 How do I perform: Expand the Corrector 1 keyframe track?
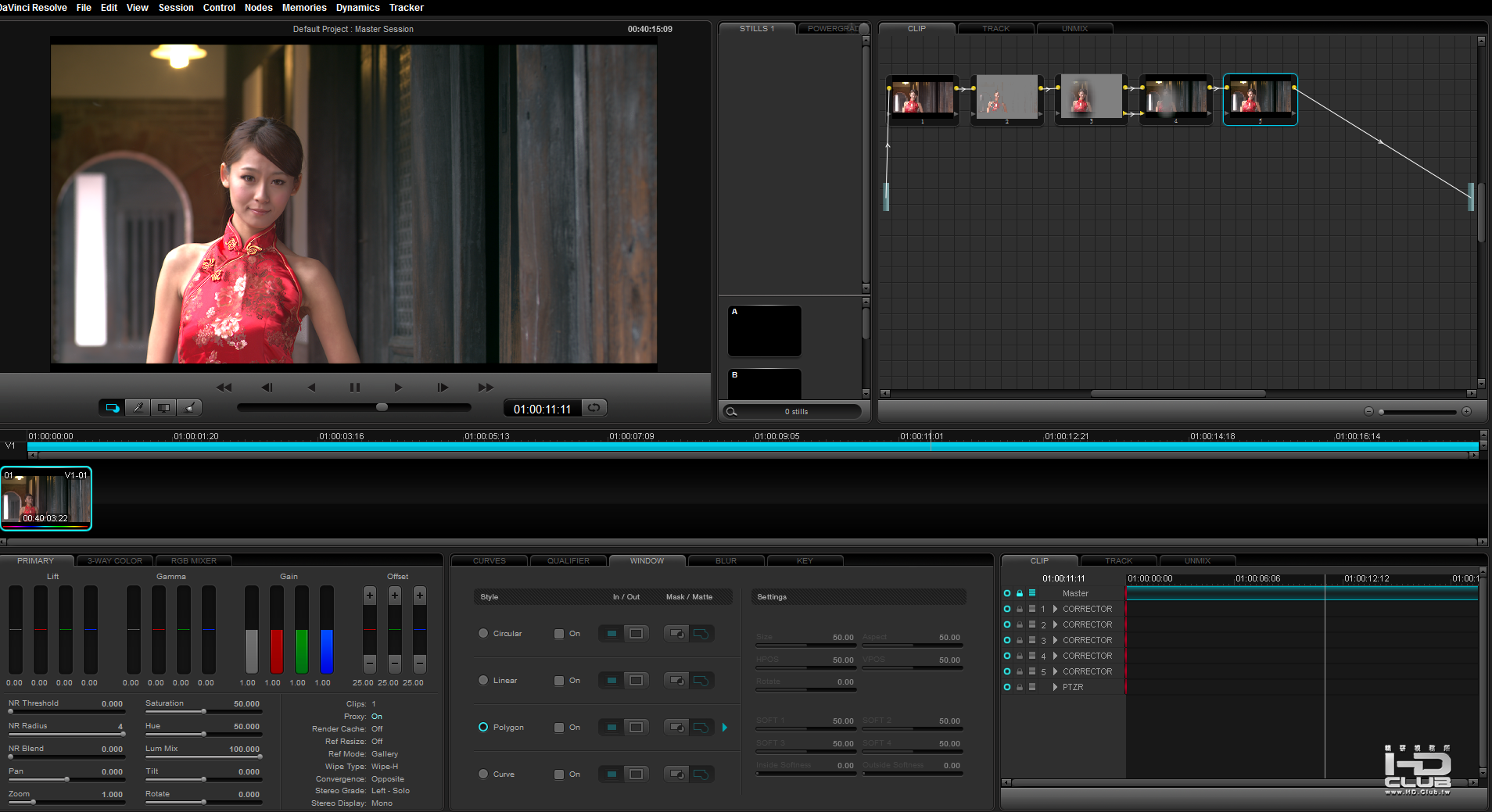(1055, 609)
